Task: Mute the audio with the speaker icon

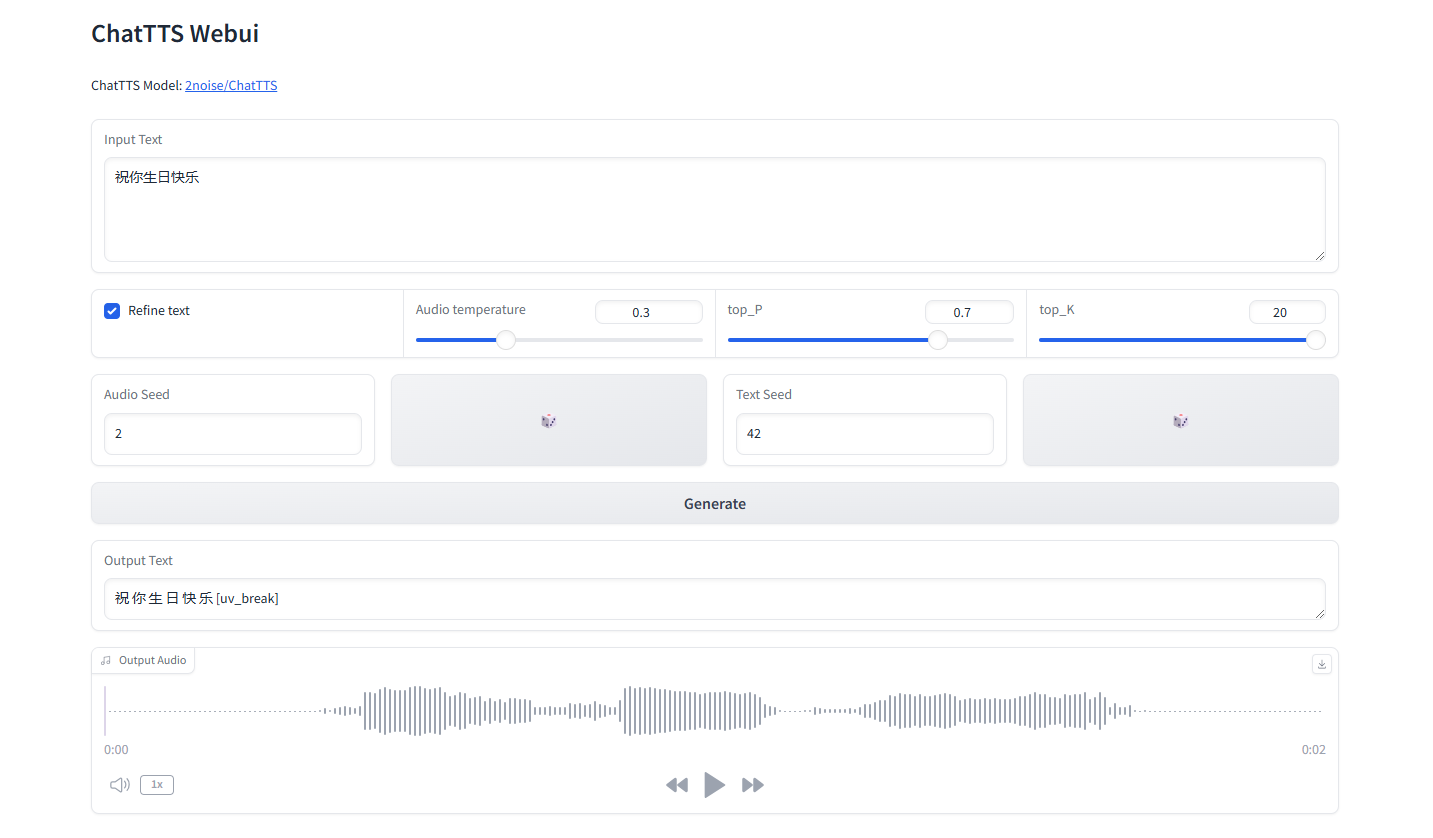Action: 120,785
